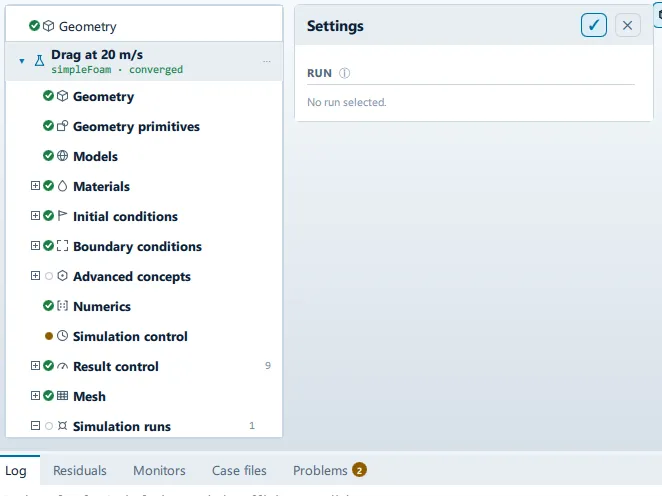
Task: Expand the Boundary conditions node
Action: 35,246
